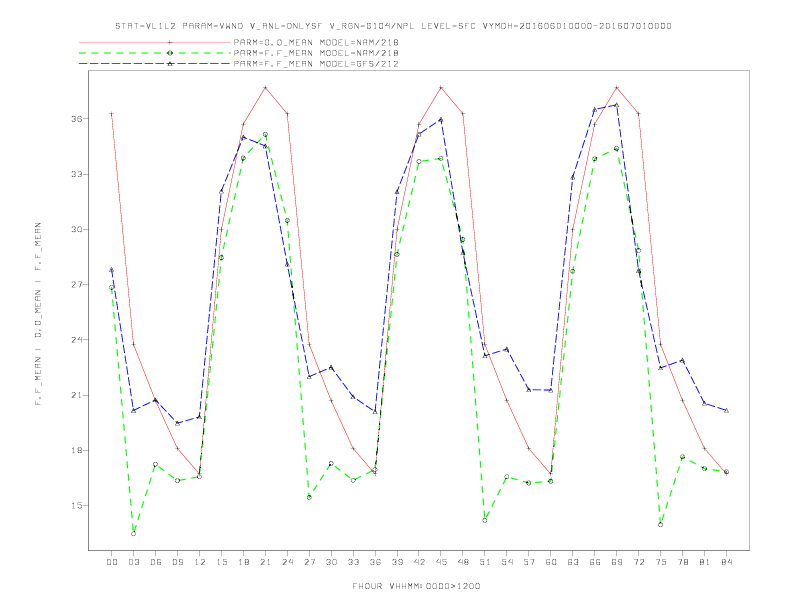Click x-axis forecast hour label 18
Image resolution: width=792 pixels, height=612 pixels.
click(x=243, y=562)
